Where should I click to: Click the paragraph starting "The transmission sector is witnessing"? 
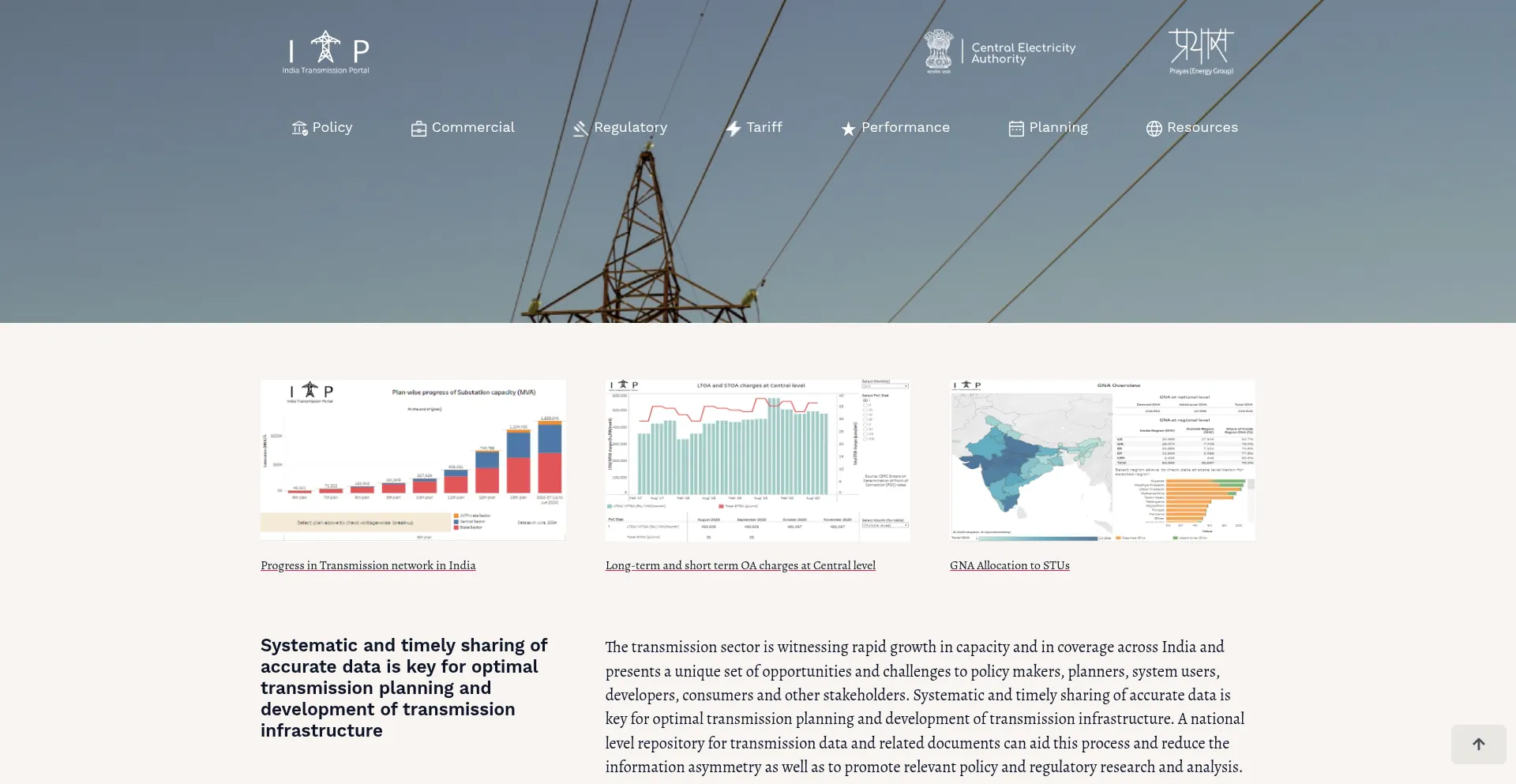[x=925, y=707]
